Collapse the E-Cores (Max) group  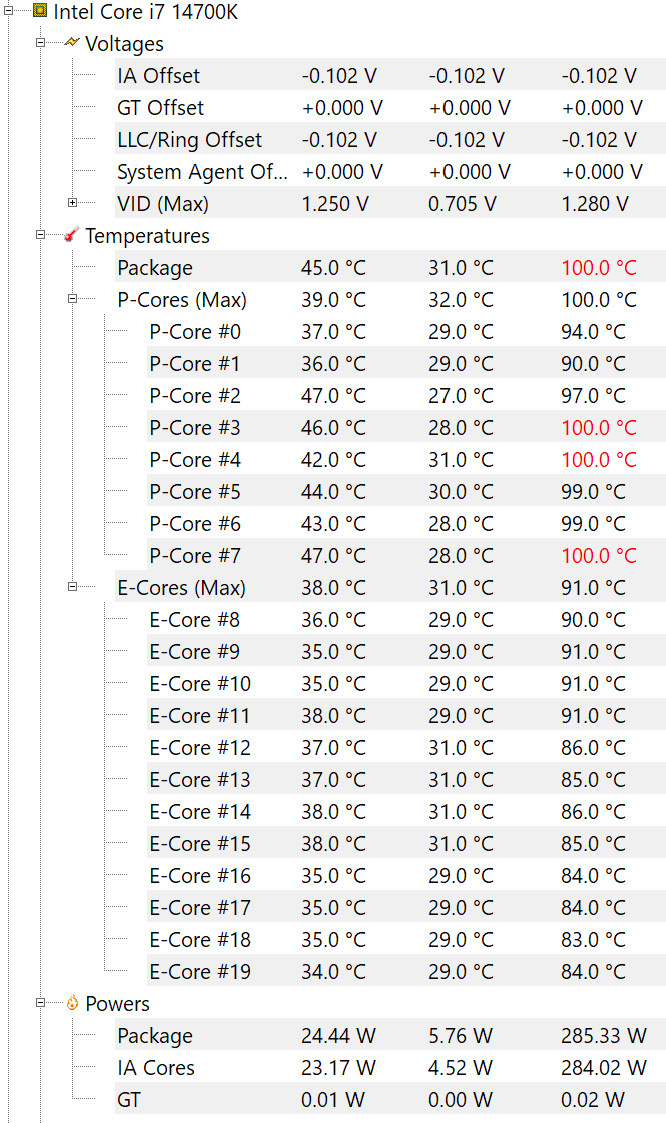click(73, 587)
